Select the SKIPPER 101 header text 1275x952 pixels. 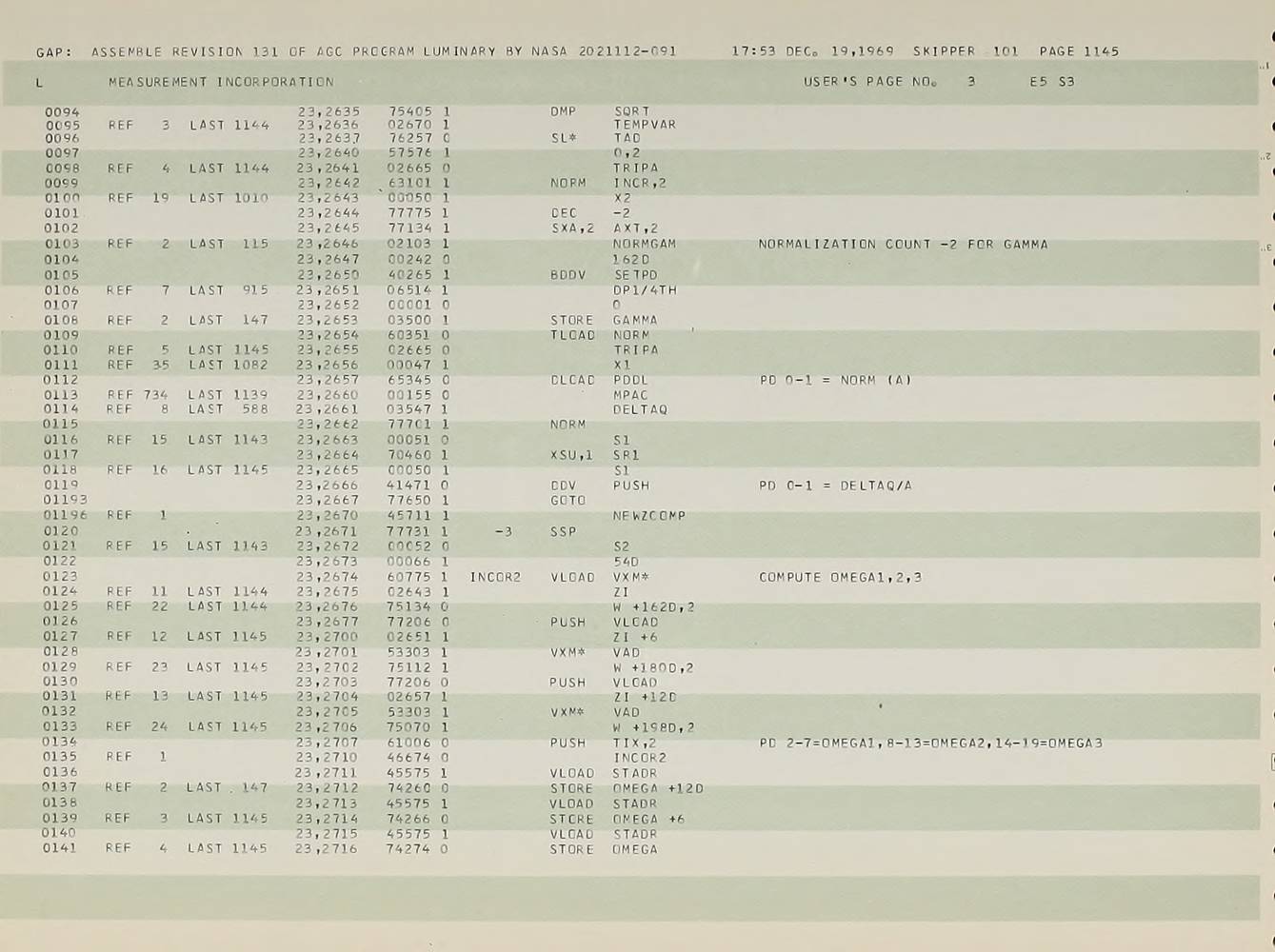[x=966, y=51]
